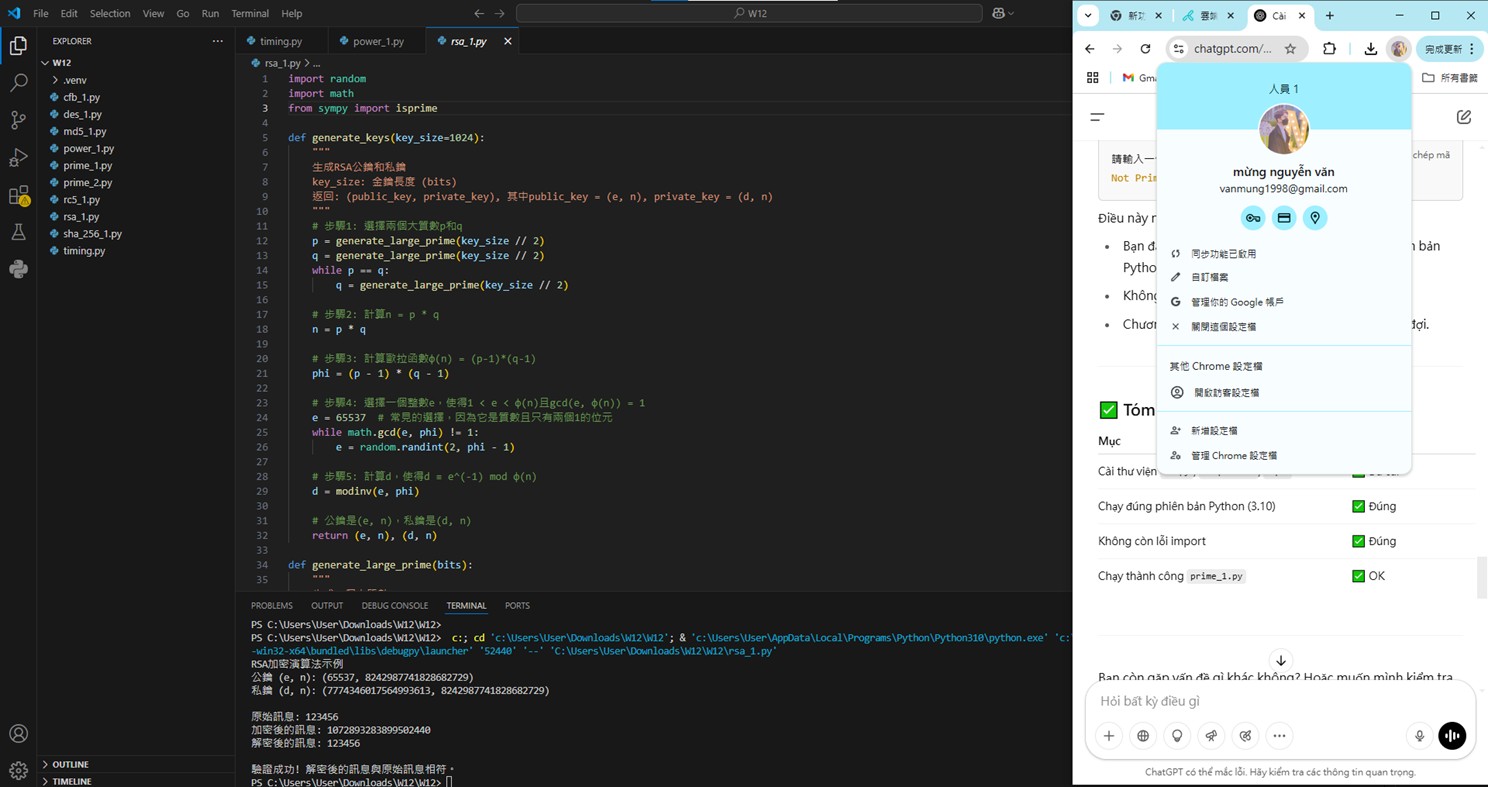Viewport: 1488px width, 787px height.
Task: Open the Testing flask icon view
Action: coord(18,233)
